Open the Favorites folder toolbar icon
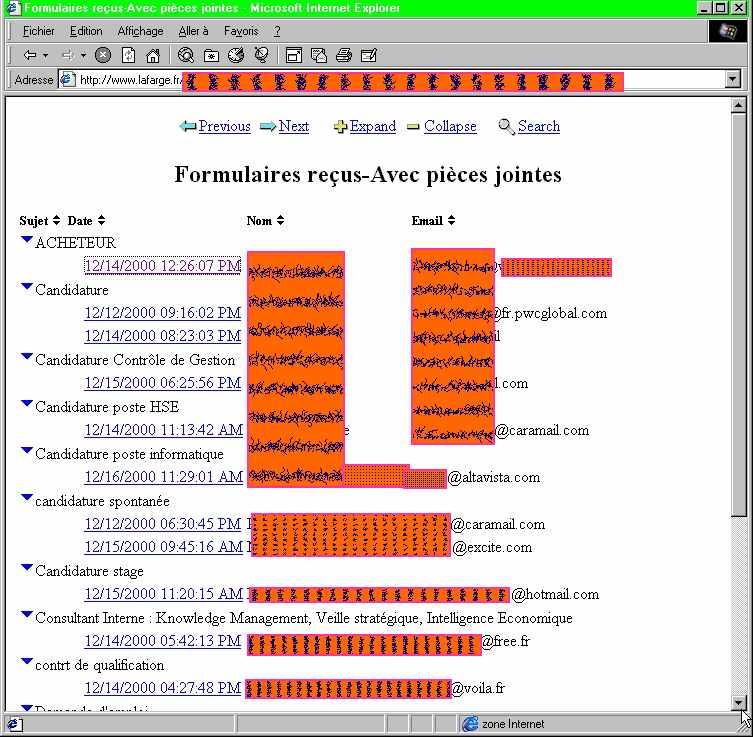The image size is (753, 737). click(211, 55)
